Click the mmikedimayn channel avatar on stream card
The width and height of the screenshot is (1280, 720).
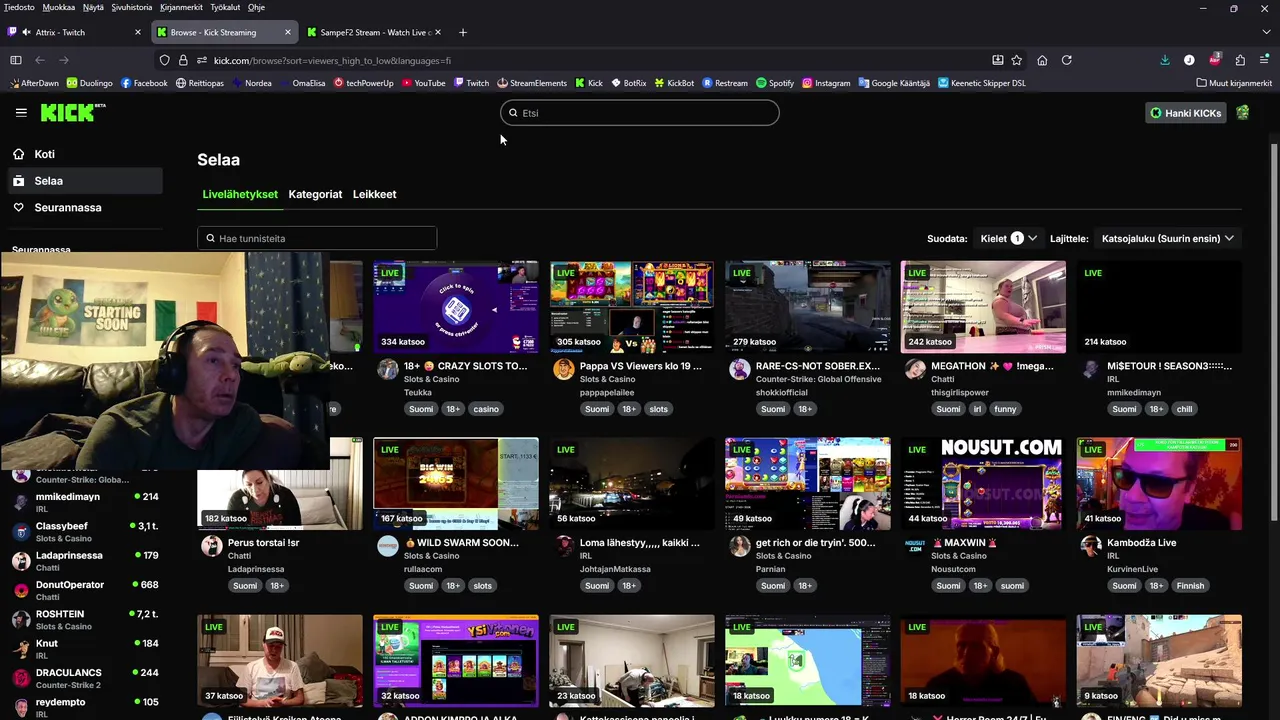coord(1092,369)
